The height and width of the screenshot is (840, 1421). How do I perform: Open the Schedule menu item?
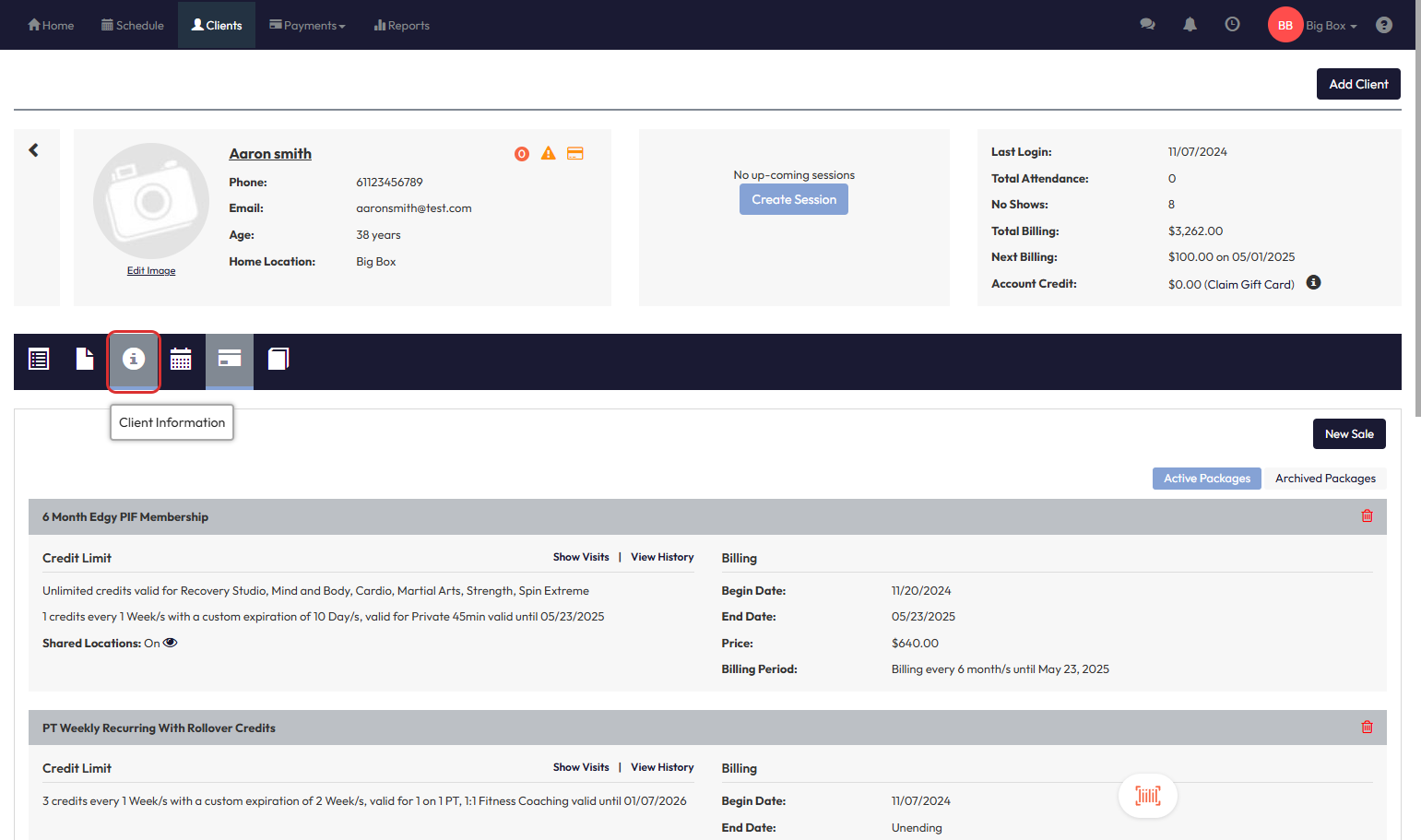point(133,26)
